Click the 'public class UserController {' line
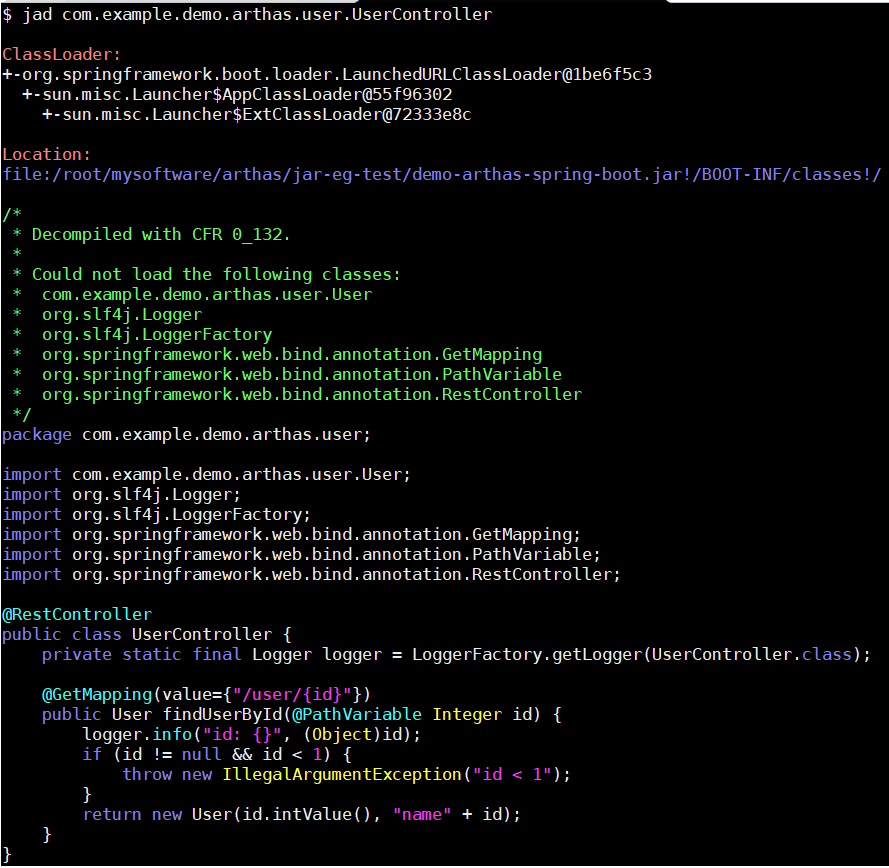 point(147,634)
